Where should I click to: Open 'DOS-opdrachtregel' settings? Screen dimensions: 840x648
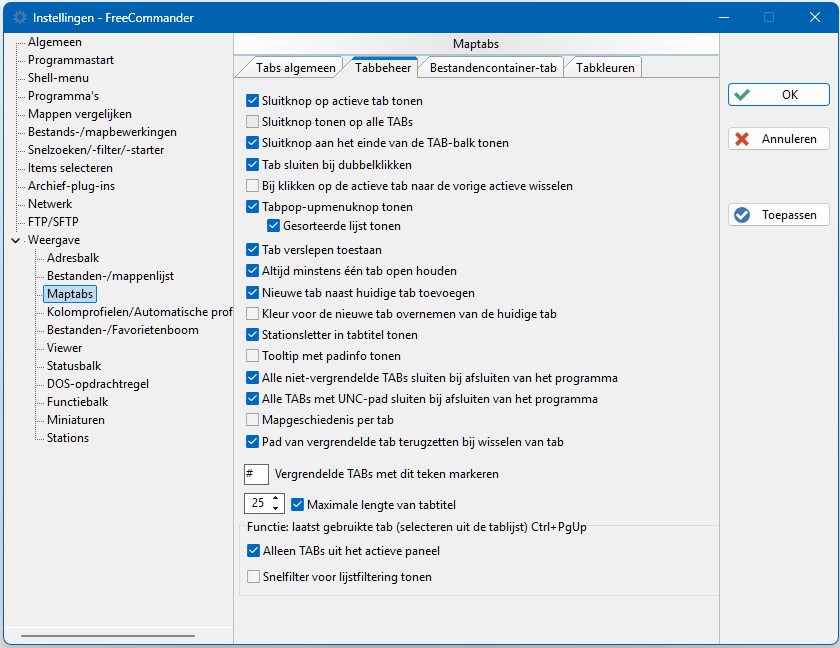(x=98, y=385)
